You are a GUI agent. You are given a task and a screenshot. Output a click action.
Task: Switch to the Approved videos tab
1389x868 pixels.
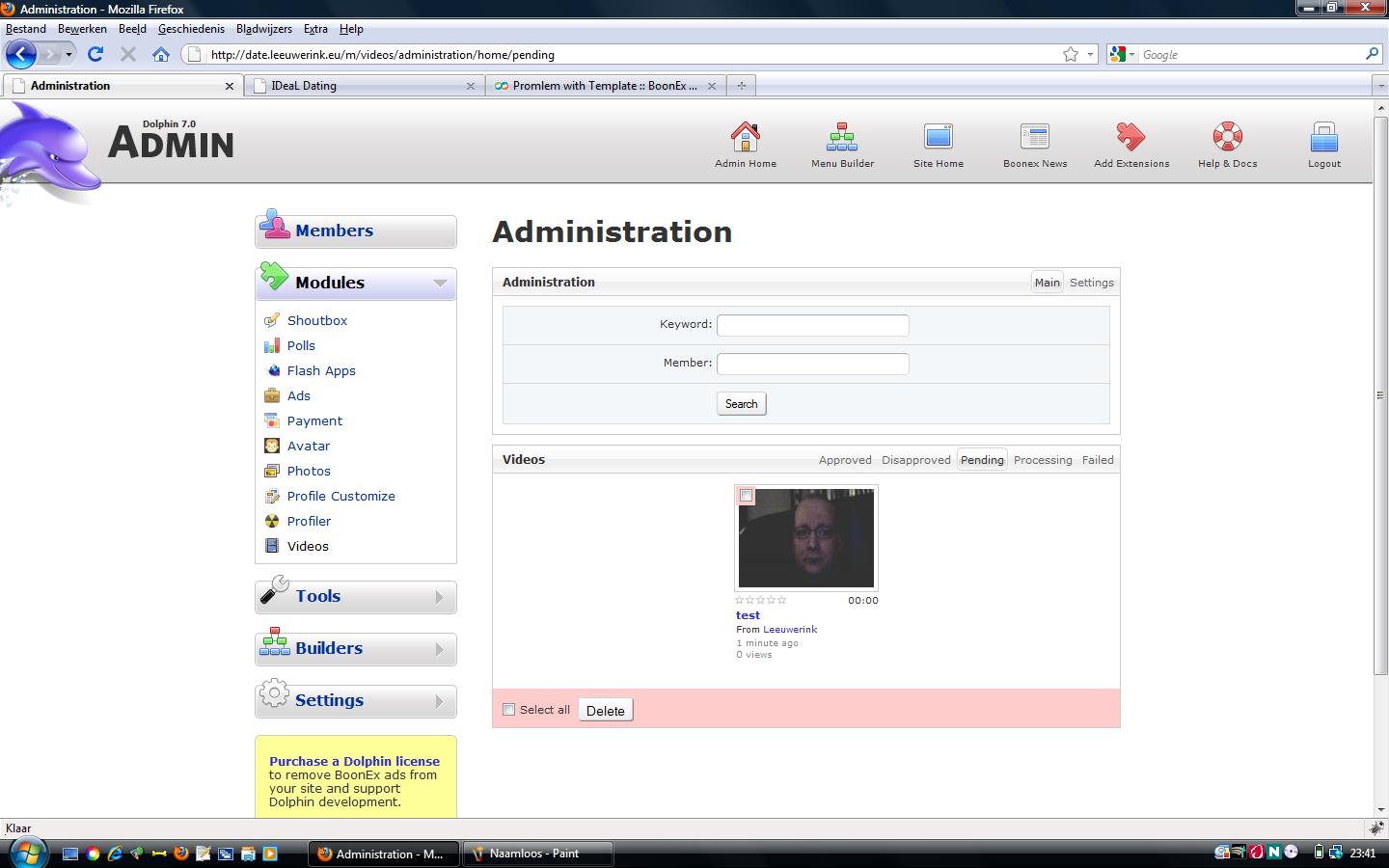(x=844, y=460)
